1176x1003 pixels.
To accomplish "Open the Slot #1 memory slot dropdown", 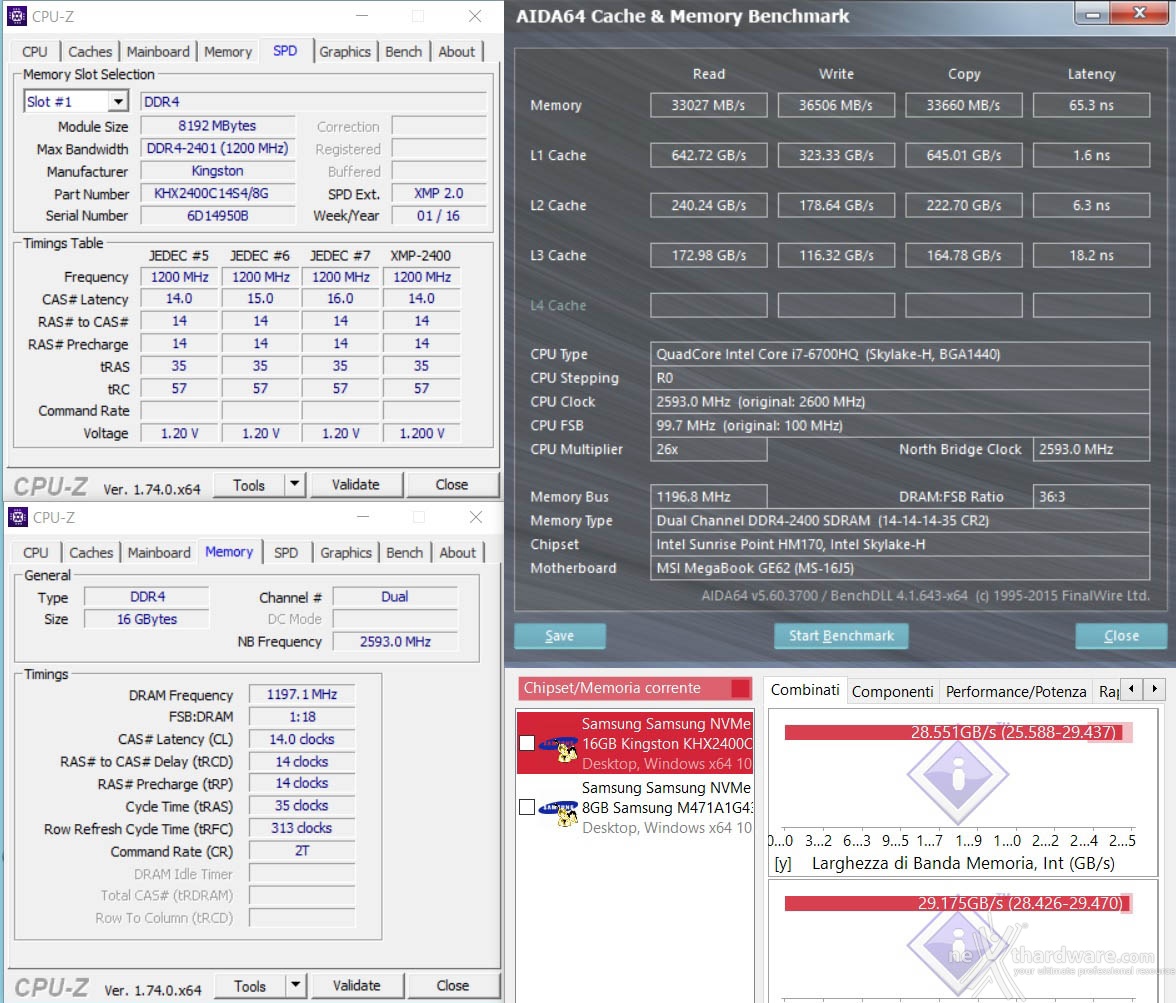I will (118, 101).
